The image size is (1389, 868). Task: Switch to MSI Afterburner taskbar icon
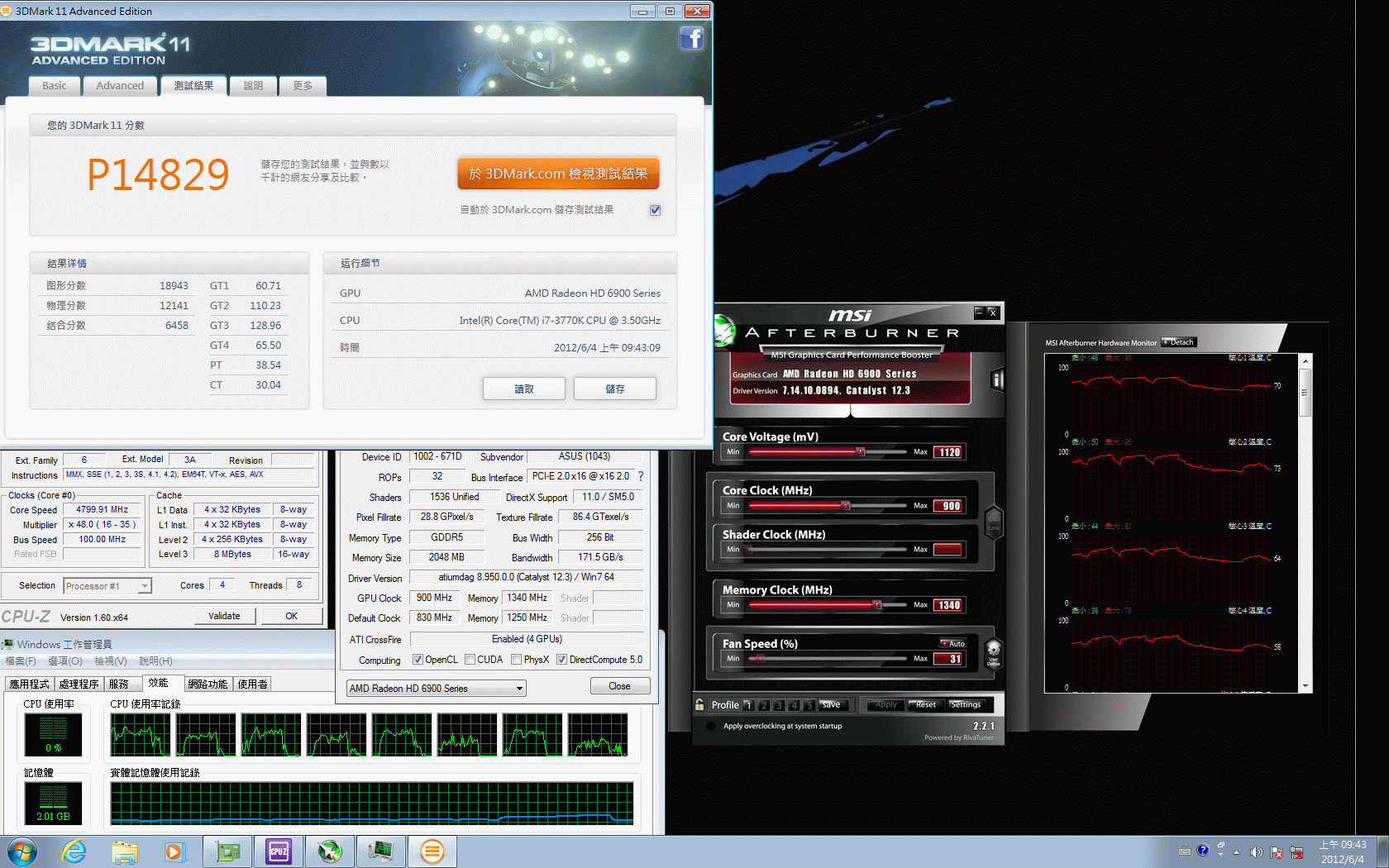(x=330, y=851)
